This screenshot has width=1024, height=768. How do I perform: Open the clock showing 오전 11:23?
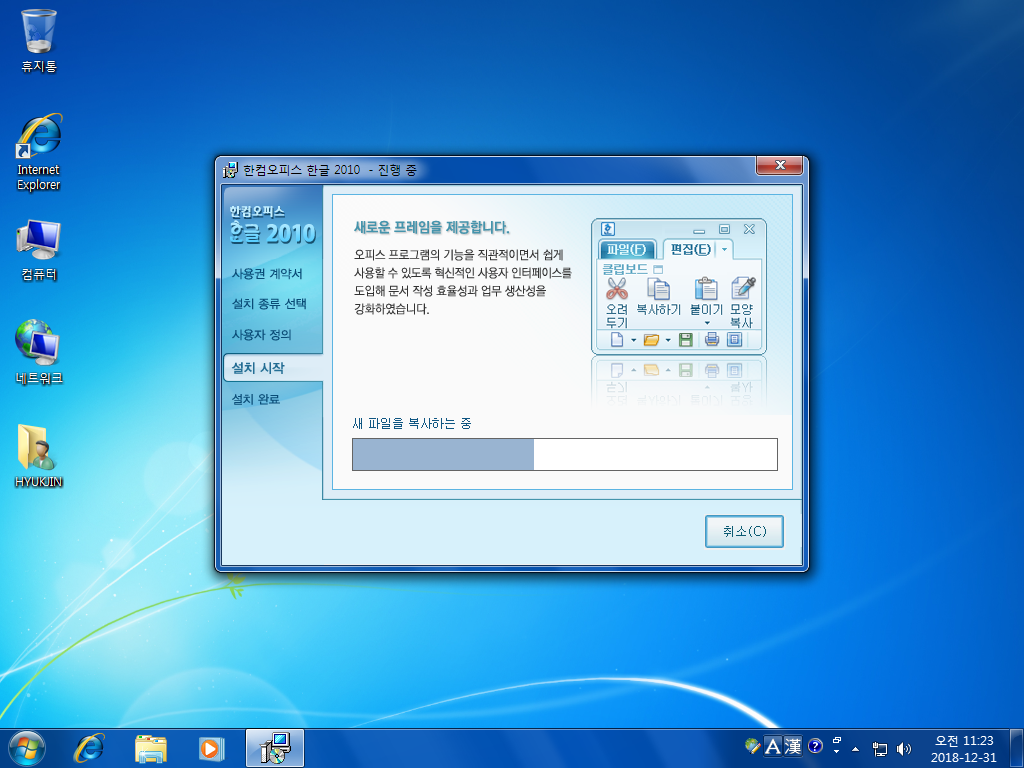coord(964,749)
